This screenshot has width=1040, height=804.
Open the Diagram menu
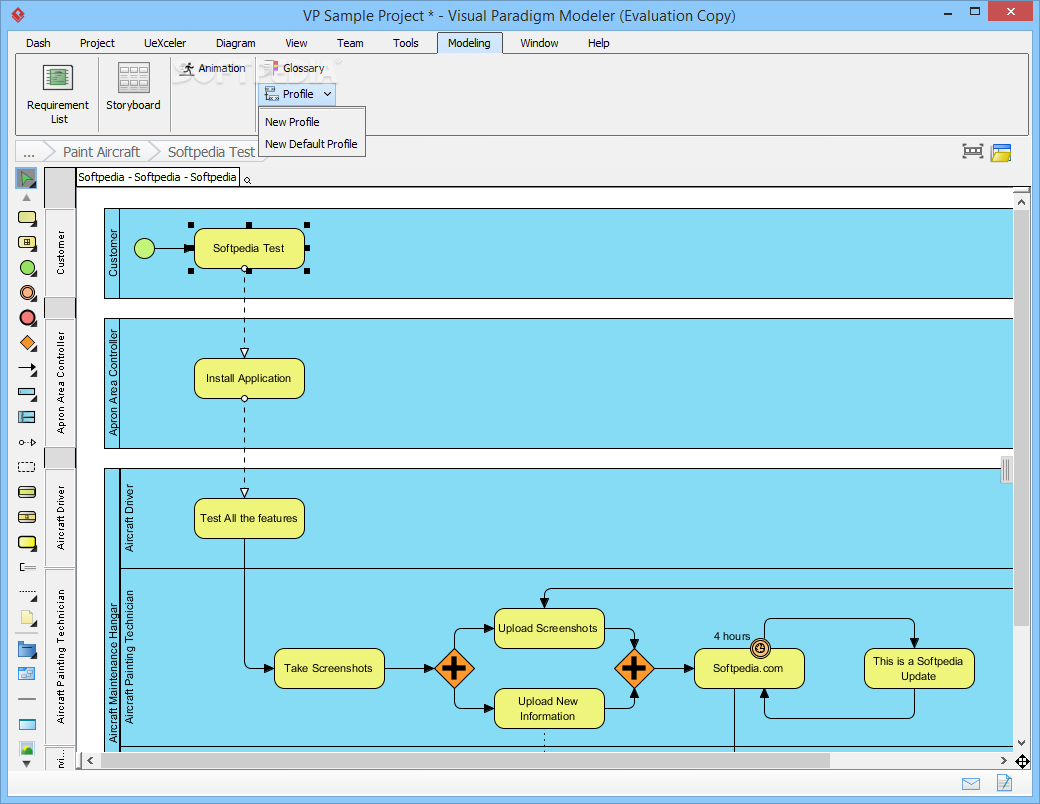pos(235,43)
